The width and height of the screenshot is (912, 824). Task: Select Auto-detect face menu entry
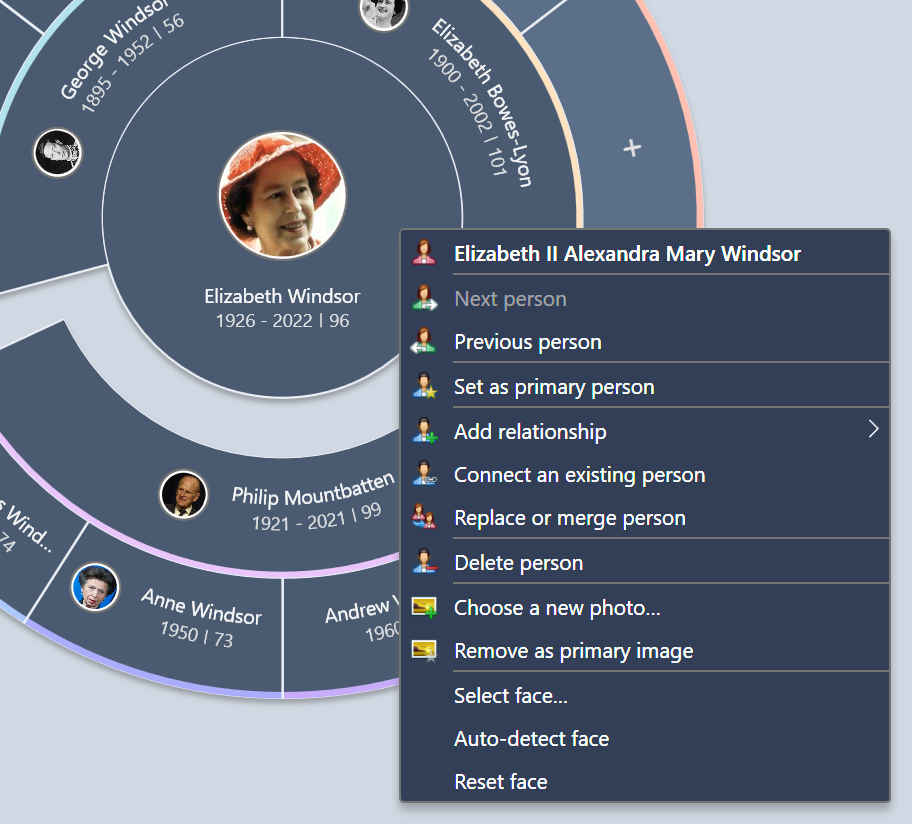tap(531, 739)
